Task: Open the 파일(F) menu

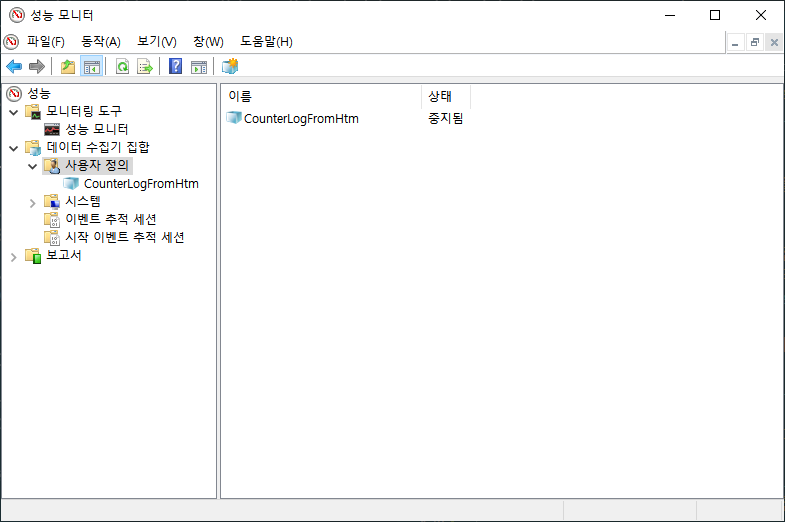Action: tap(46, 42)
